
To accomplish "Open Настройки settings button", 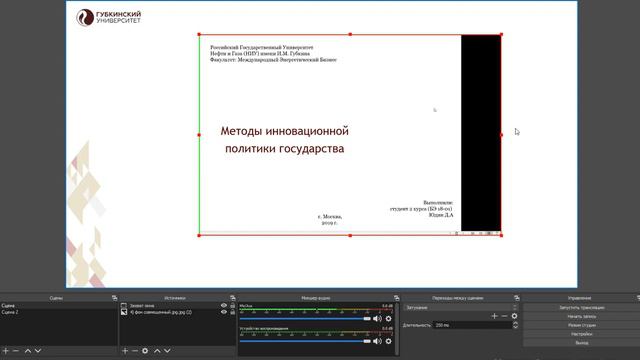I will coord(582,334).
